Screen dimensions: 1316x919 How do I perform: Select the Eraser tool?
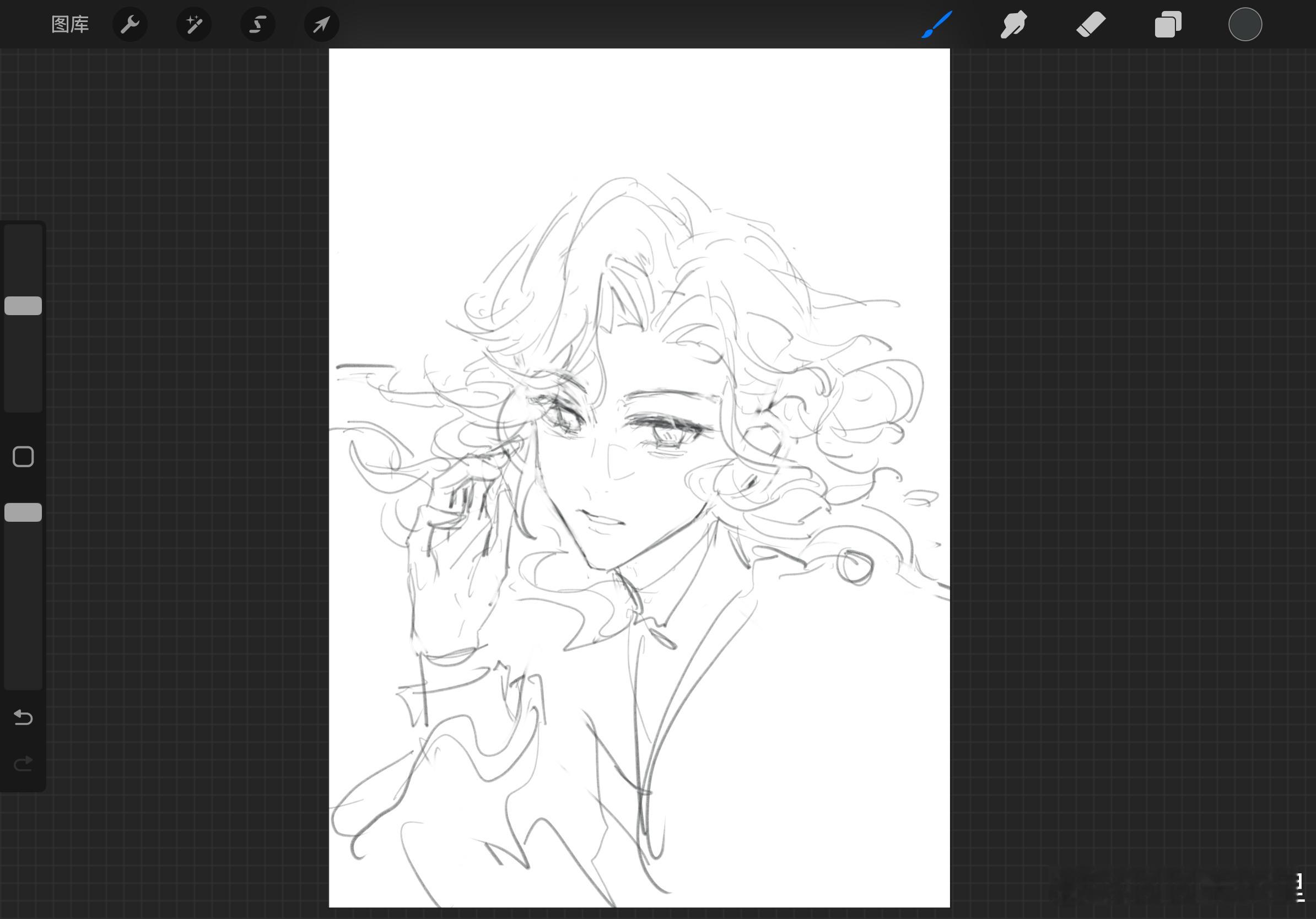[1091, 25]
